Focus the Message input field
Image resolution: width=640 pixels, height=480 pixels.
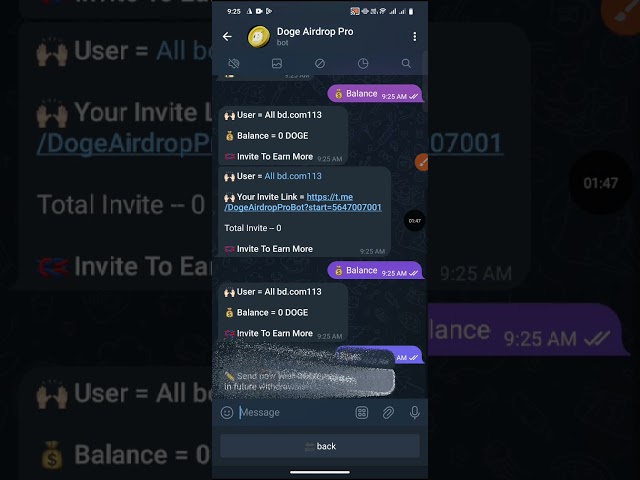point(294,413)
